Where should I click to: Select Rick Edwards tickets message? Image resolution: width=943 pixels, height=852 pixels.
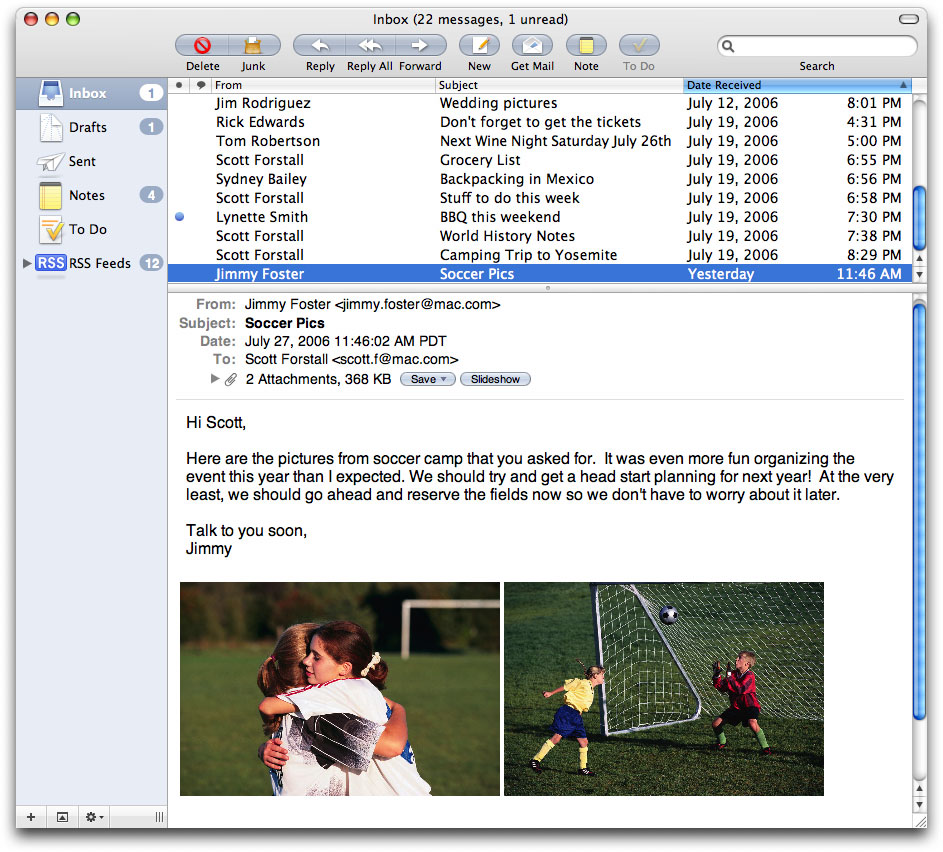point(540,122)
